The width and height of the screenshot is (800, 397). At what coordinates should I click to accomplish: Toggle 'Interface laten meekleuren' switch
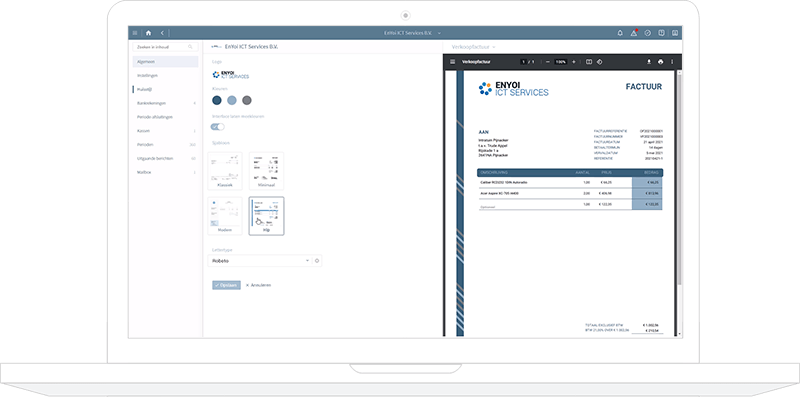point(218,127)
